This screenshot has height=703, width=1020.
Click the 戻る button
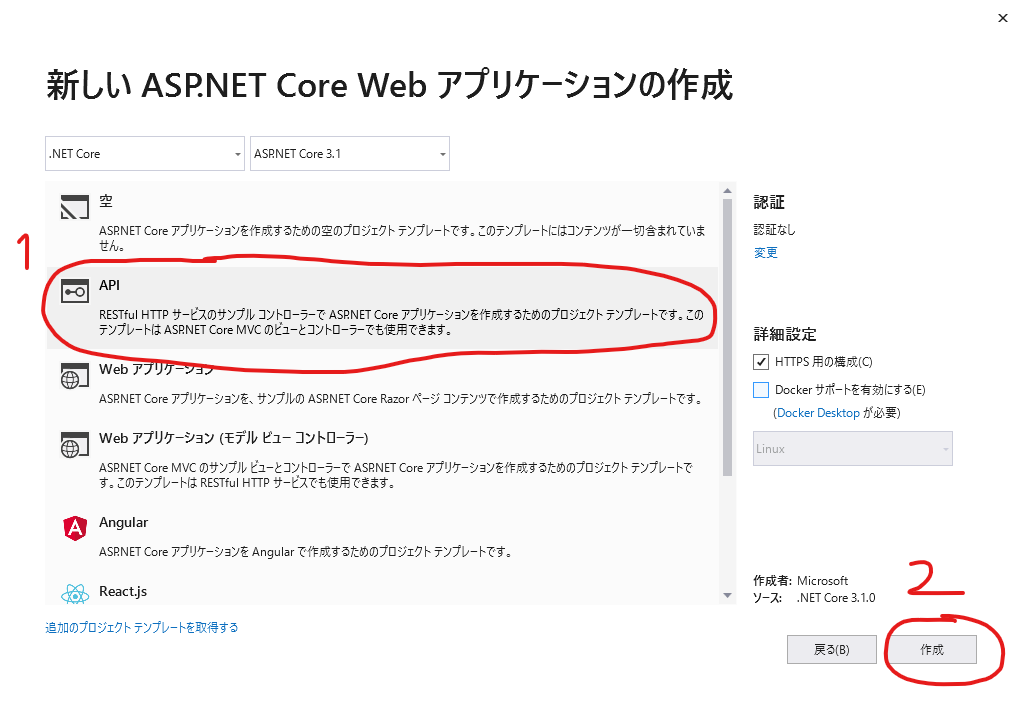(x=831, y=649)
